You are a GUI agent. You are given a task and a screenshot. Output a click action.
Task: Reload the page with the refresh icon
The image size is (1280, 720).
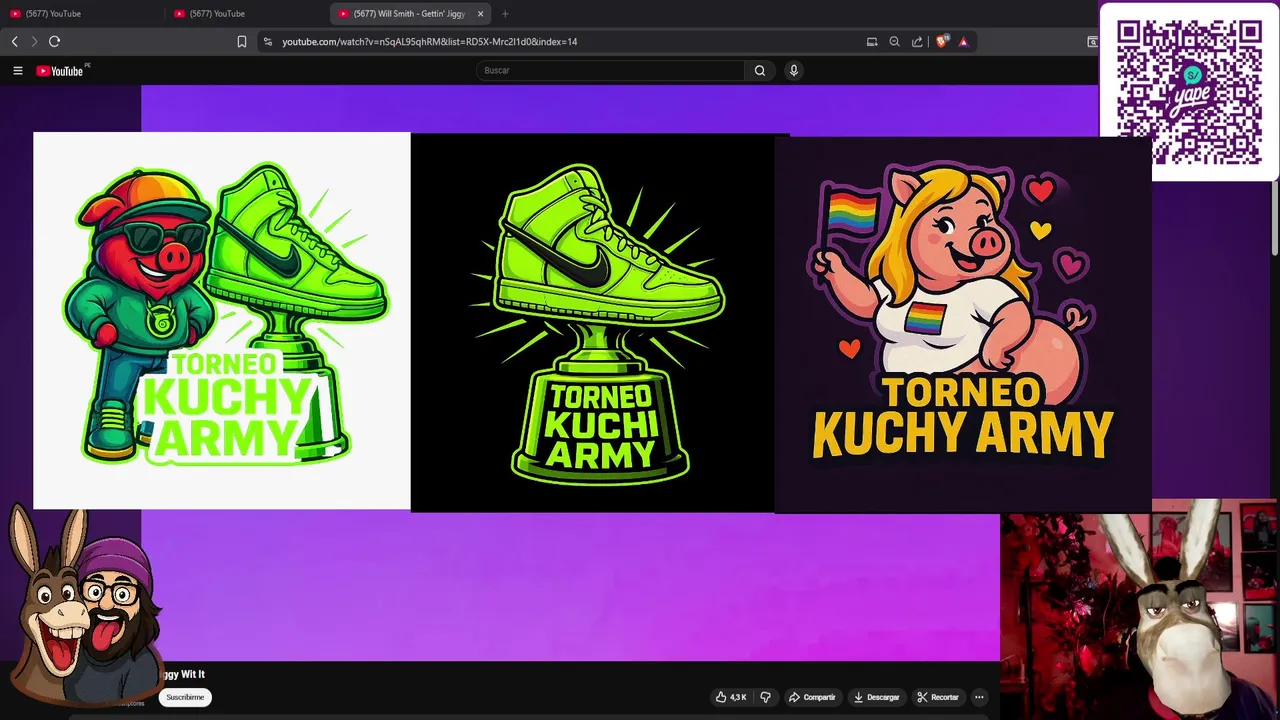click(x=55, y=41)
